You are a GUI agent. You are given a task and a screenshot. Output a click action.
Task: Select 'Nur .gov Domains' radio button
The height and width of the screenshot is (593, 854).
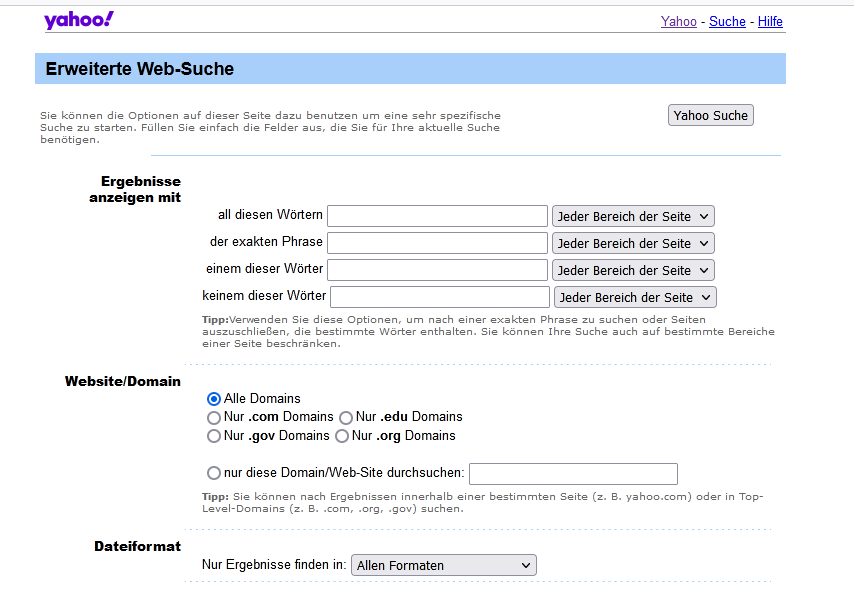pos(214,436)
